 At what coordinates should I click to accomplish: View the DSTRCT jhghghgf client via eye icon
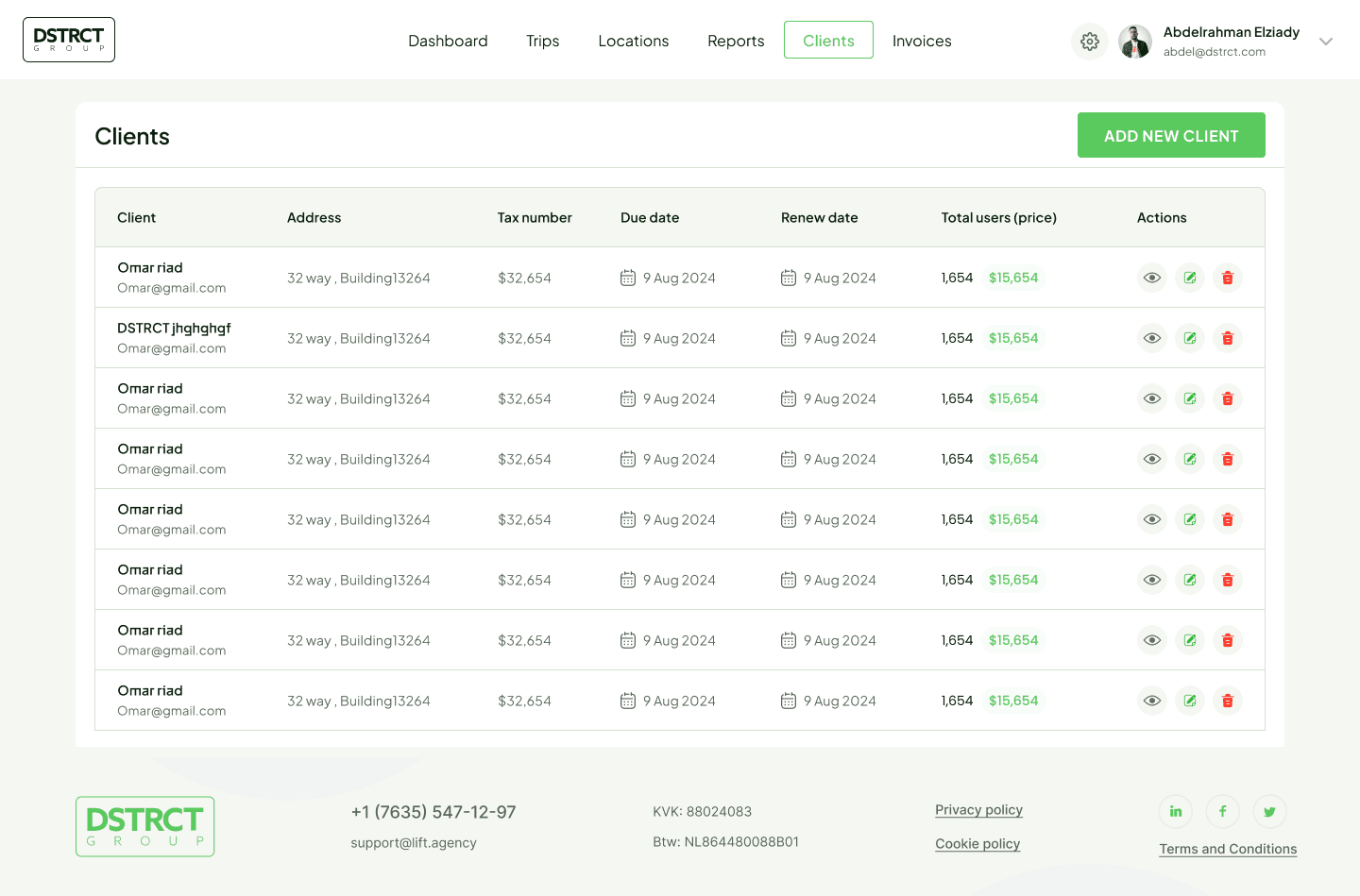coord(1151,338)
